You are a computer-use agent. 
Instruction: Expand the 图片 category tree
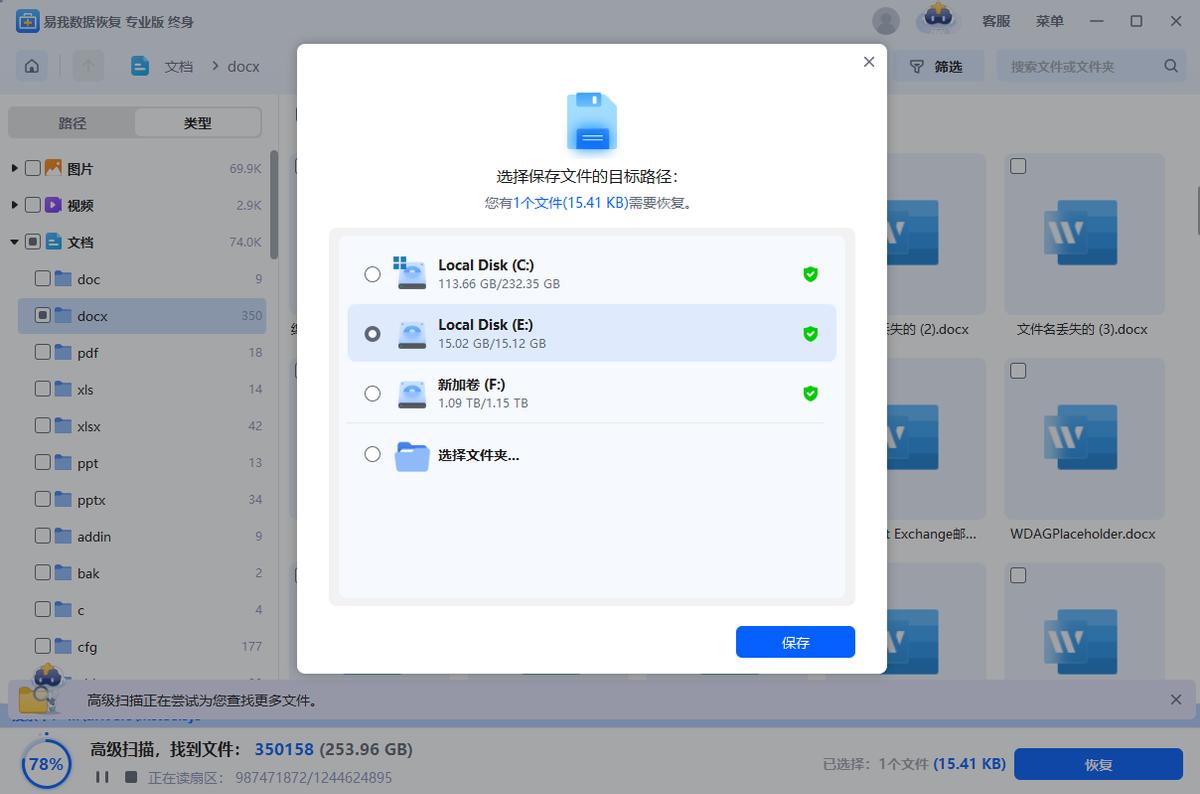(14, 168)
